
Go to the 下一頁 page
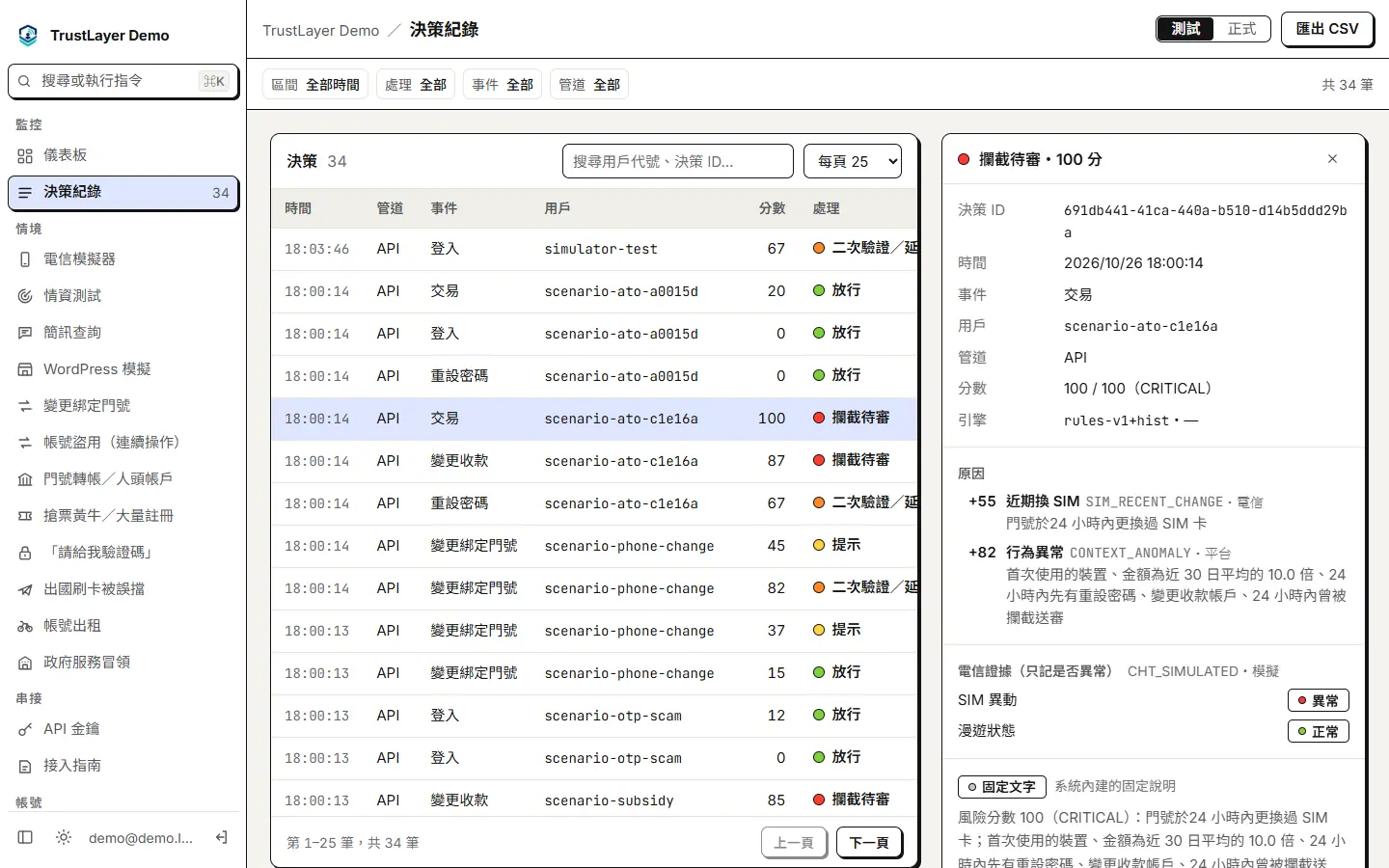pos(869,843)
